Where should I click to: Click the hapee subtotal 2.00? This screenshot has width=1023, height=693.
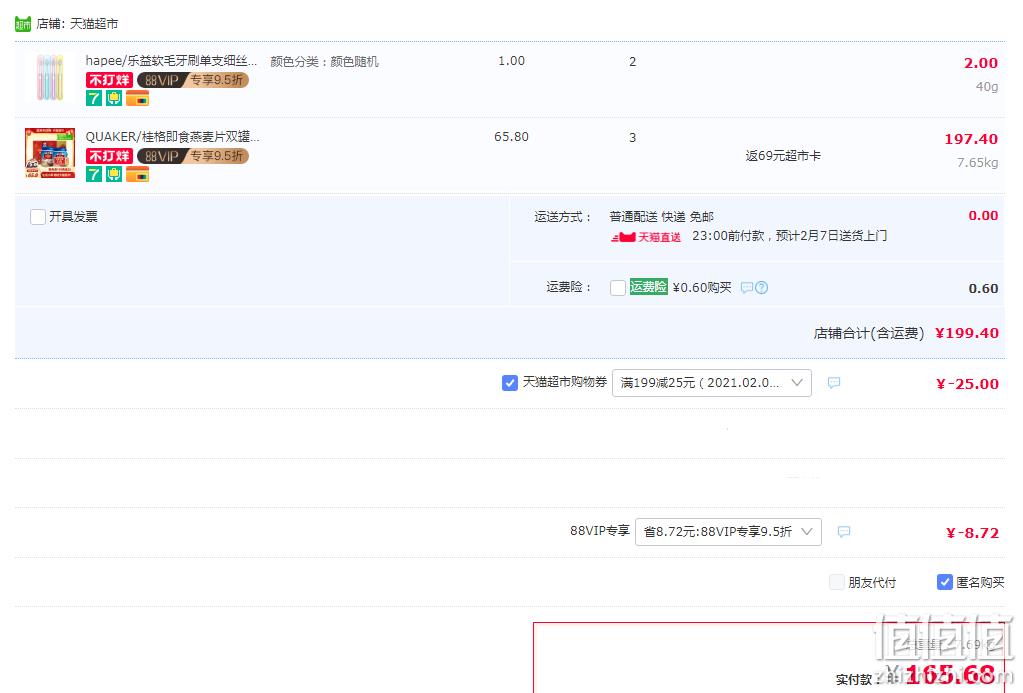(981, 63)
